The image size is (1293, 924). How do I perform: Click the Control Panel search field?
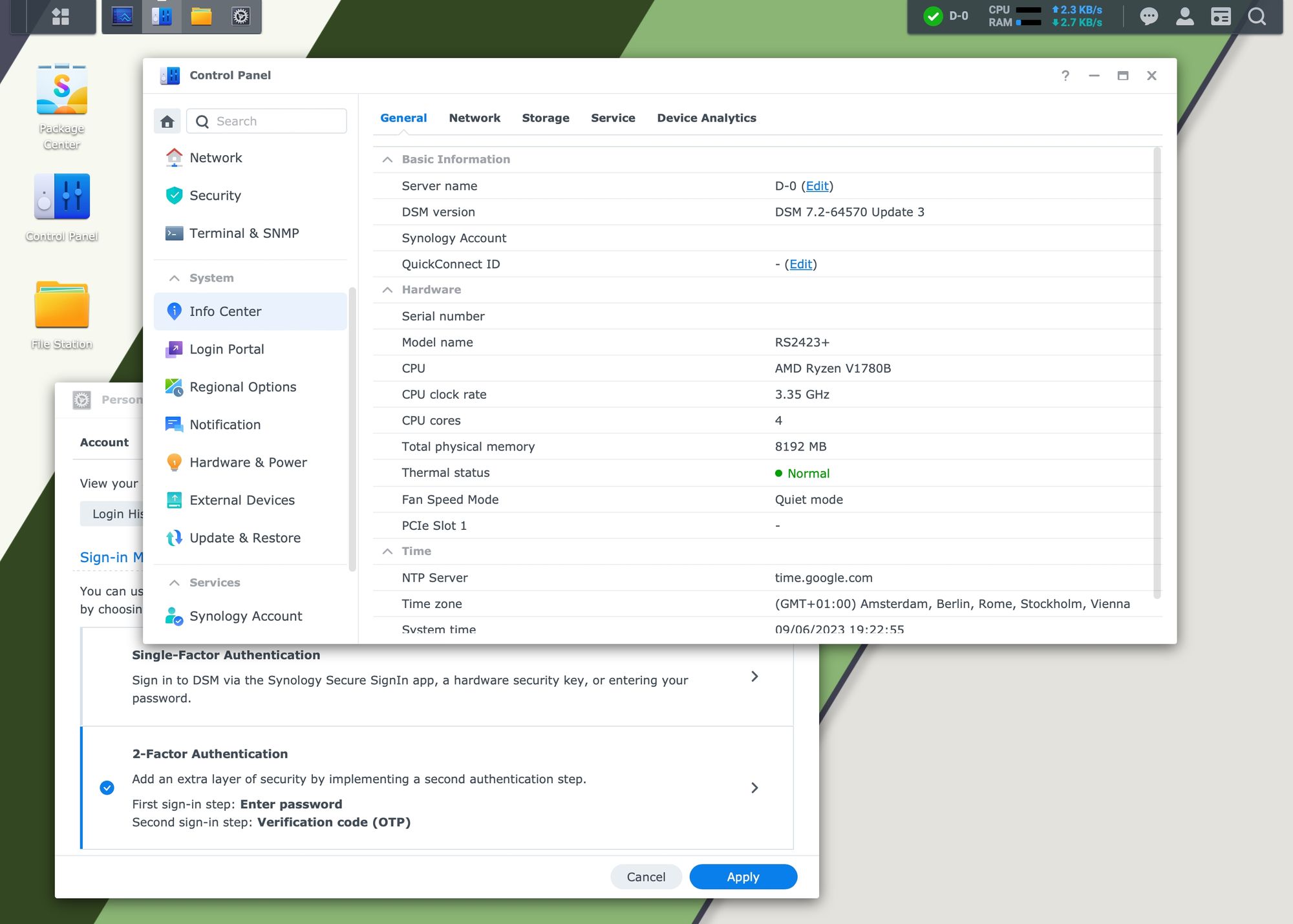pos(266,121)
